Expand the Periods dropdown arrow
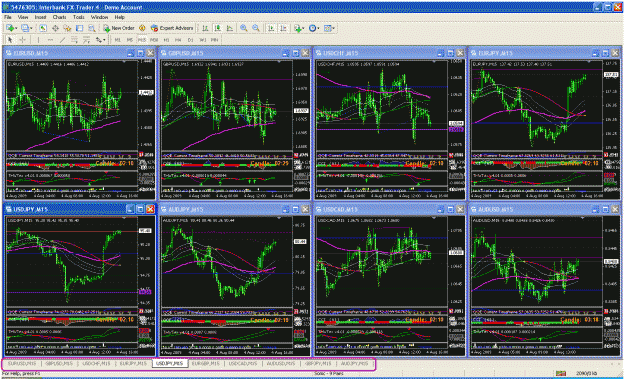625x379 pixels. (318, 28)
